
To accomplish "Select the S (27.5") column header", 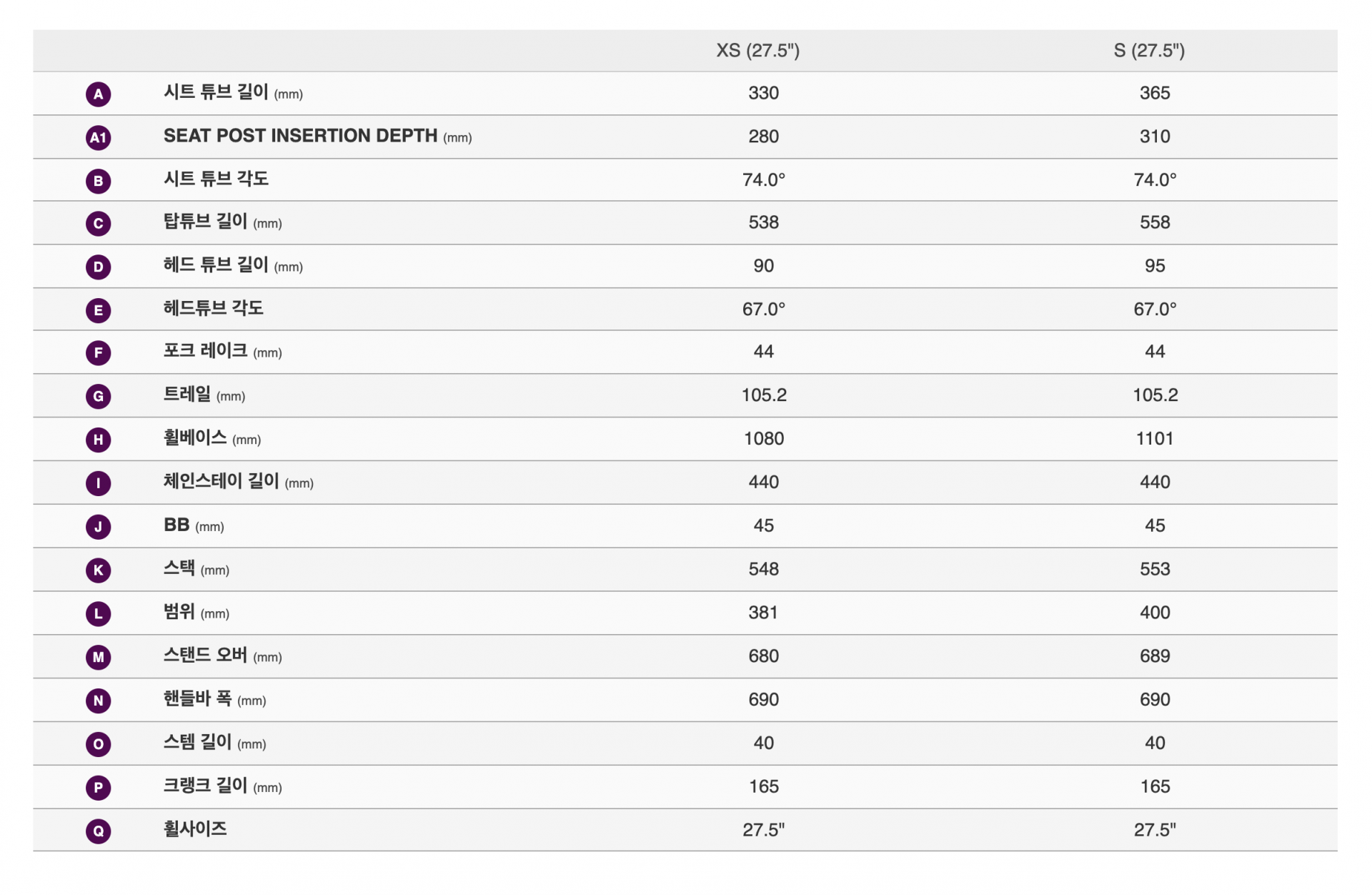I will (1149, 50).
